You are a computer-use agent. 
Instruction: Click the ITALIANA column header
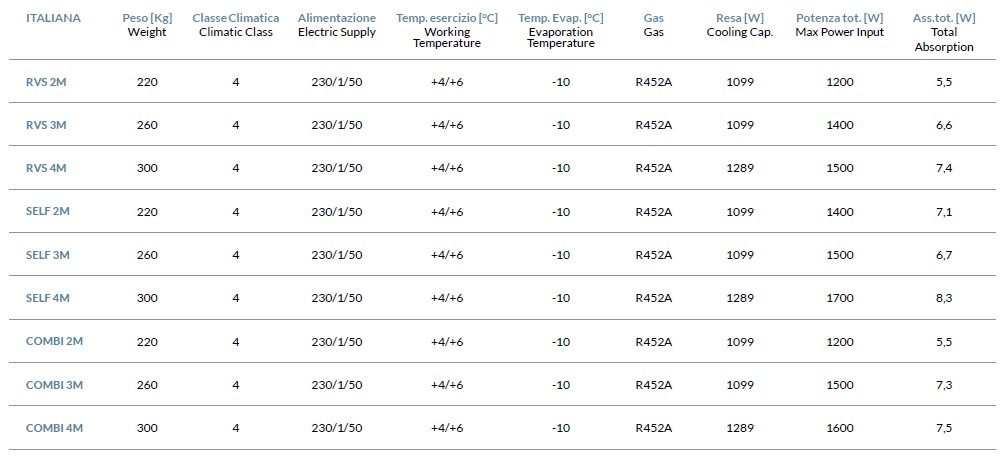(53, 18)
